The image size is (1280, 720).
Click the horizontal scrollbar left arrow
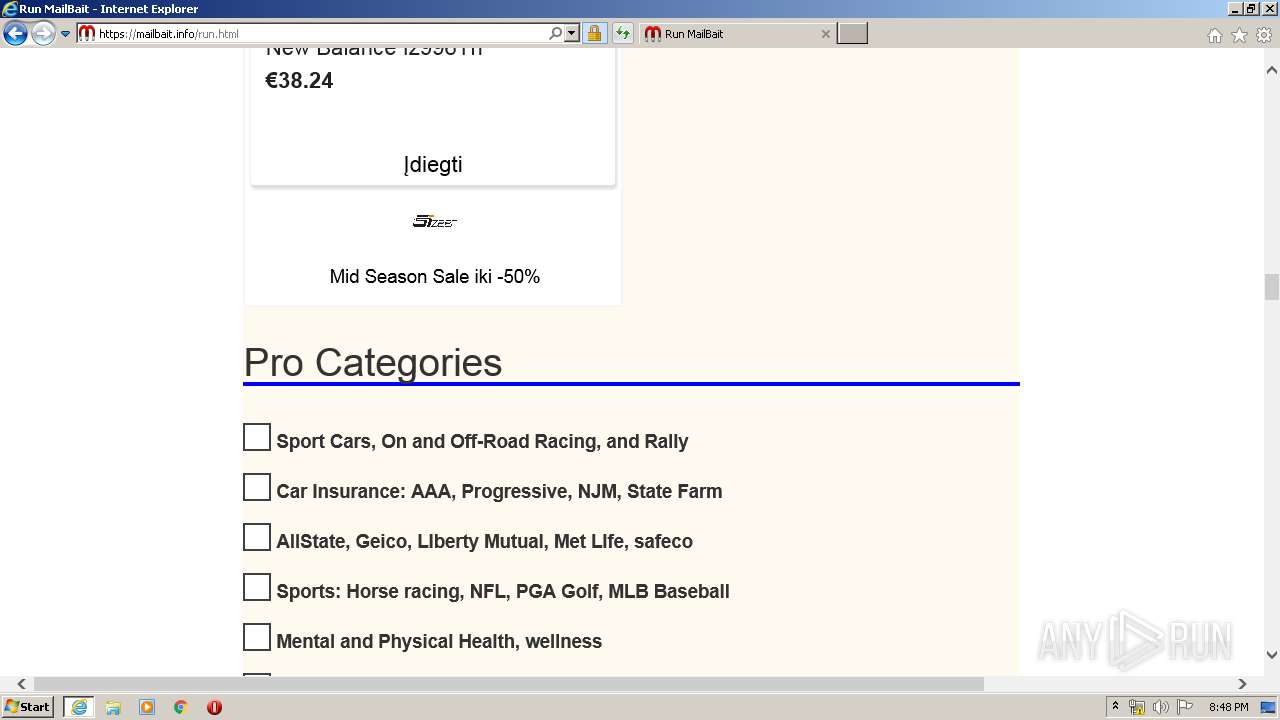(x=21, y=684)
